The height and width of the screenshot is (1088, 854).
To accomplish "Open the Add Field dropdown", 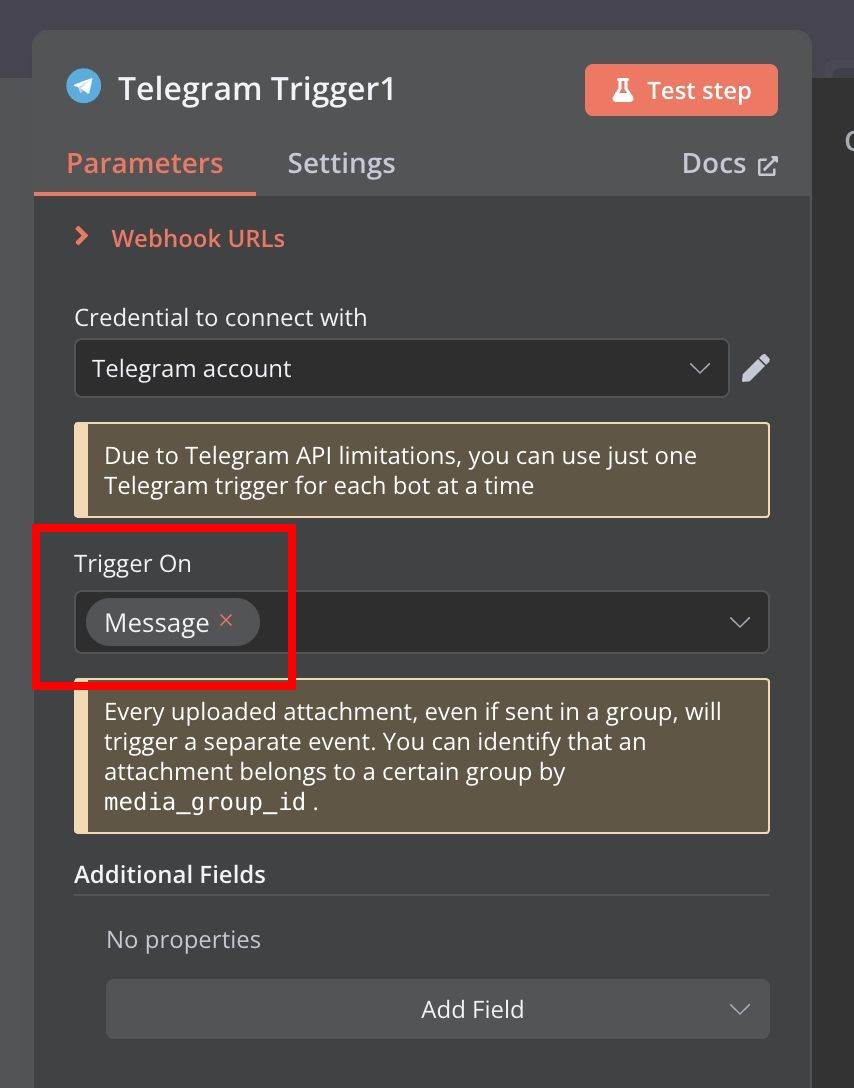I will tap(438, 1009).
